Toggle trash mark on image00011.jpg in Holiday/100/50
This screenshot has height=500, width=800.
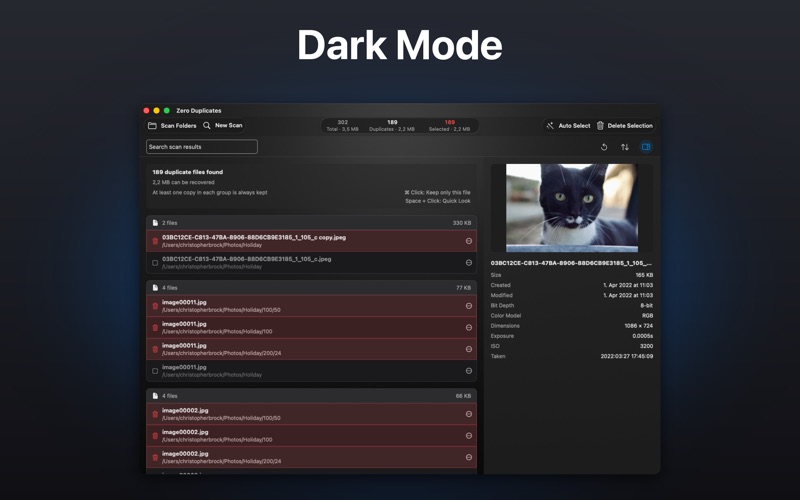[x=155, y=306]
